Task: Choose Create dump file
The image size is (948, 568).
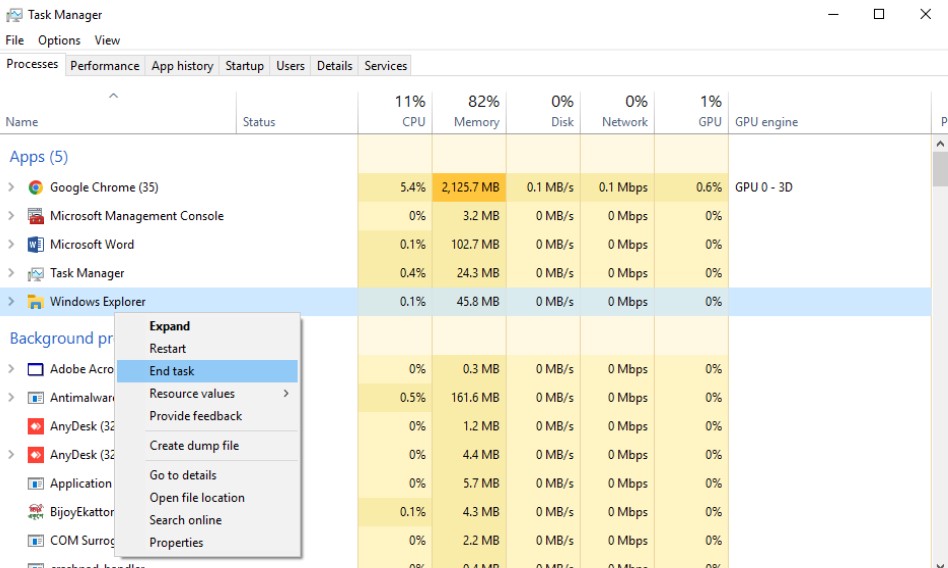Action: click(x=207, y=446)
